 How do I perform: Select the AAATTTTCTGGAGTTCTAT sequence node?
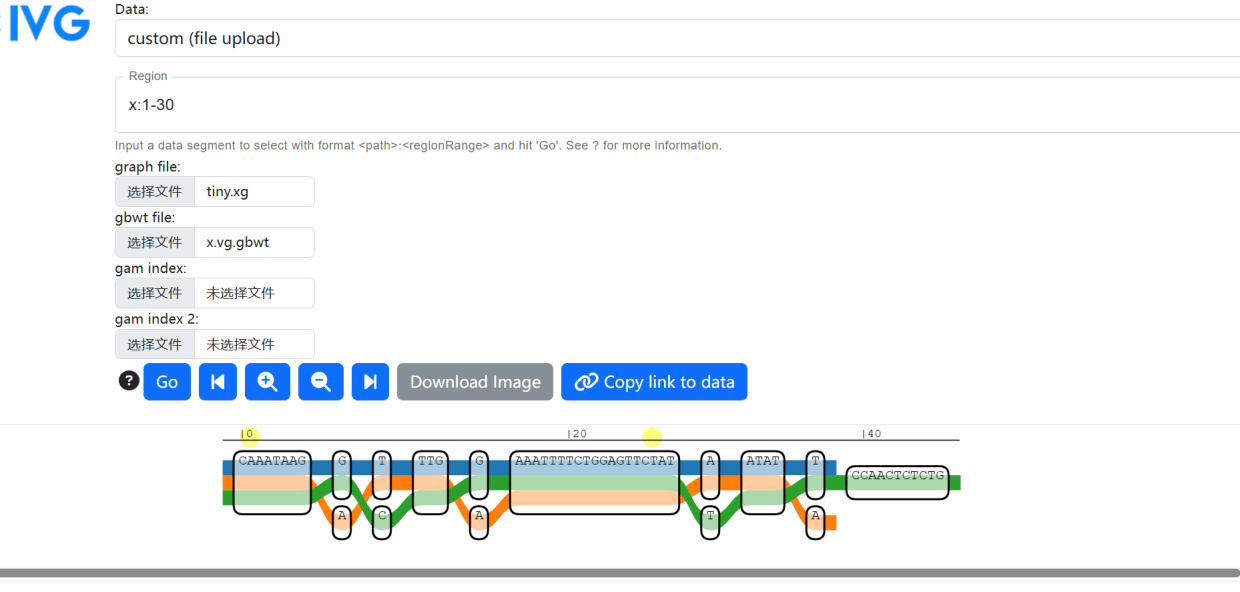[x=594, y=482]
